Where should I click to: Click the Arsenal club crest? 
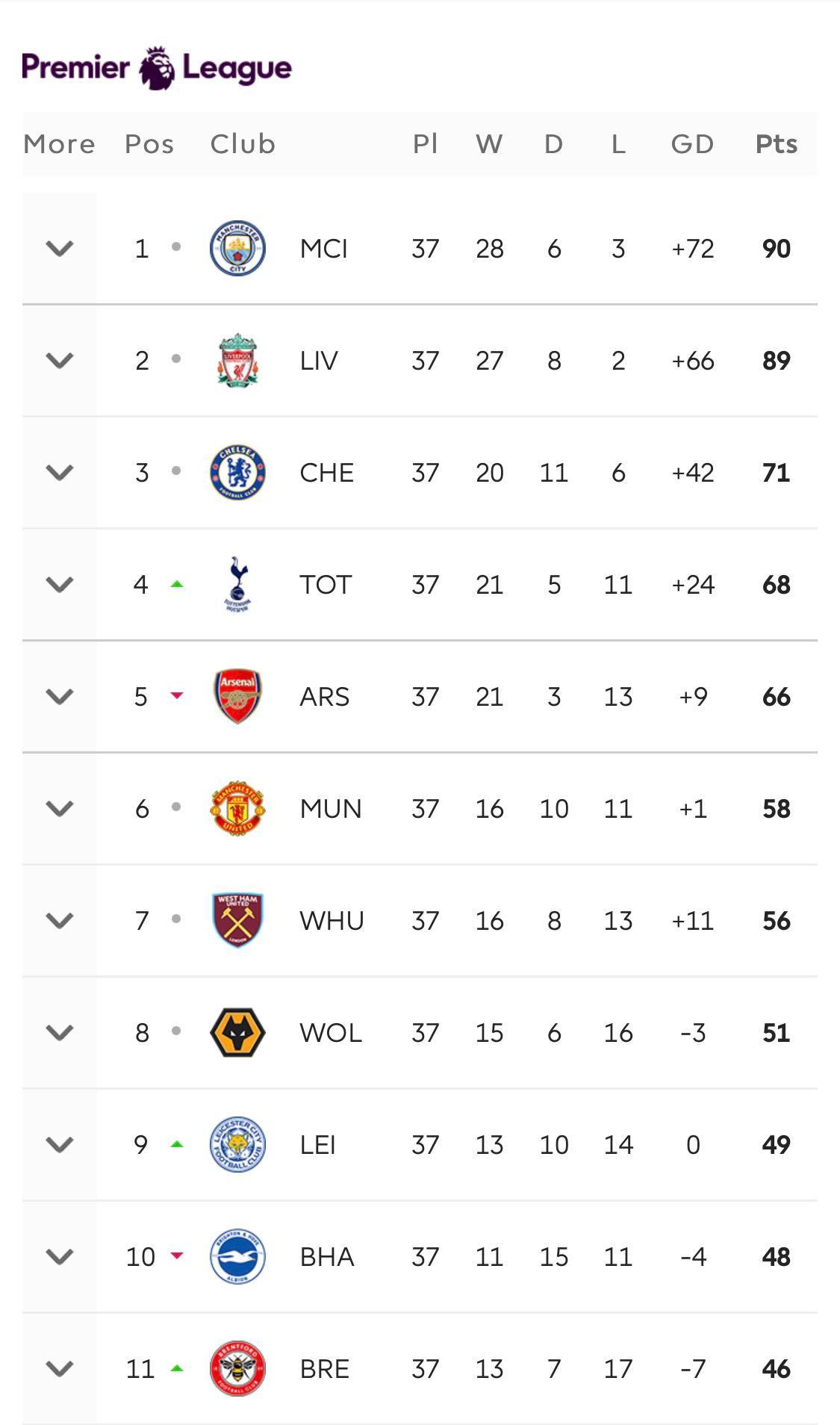pyautogui.click(x=237, y=696)
